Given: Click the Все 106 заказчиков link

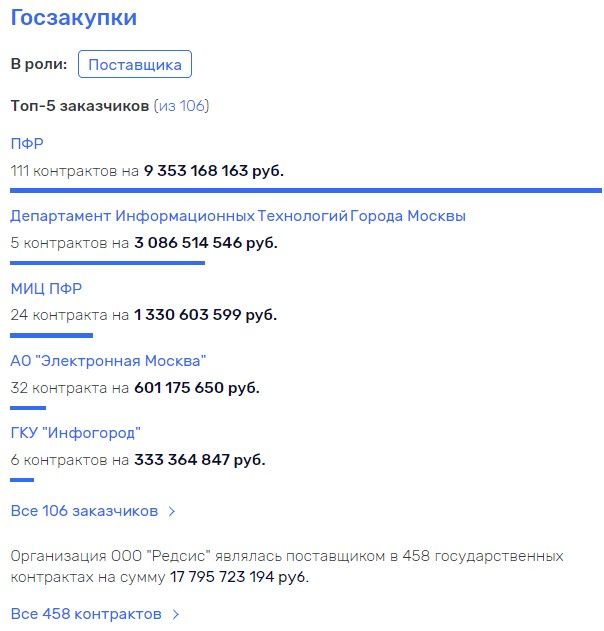Looking at the screenshot, I should (x=84, y=511).
